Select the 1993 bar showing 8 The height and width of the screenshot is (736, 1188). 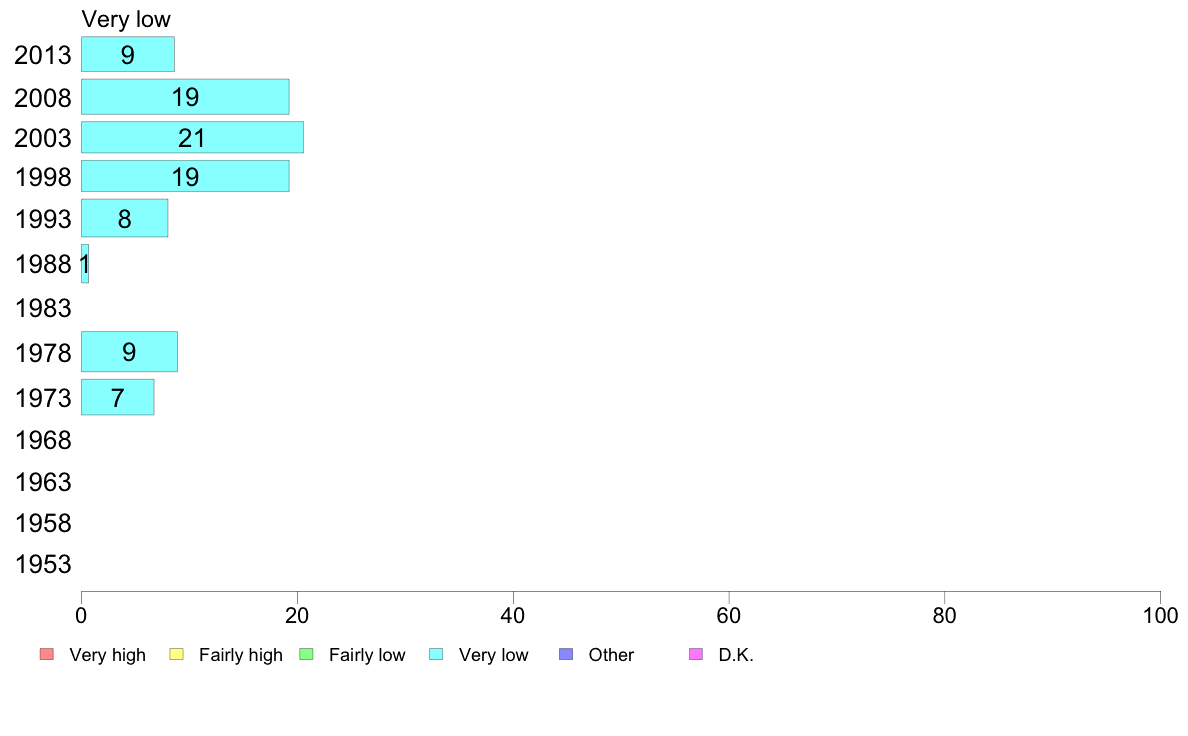(x=124, y=218)
